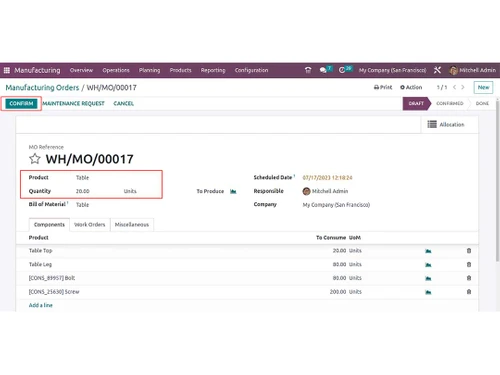Select the Confirmed status stage

[x=450, y=104]
